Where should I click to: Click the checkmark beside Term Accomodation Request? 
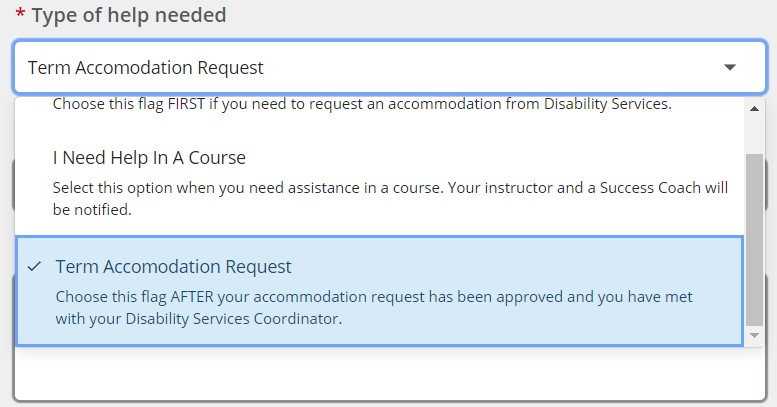click(35, 267)
